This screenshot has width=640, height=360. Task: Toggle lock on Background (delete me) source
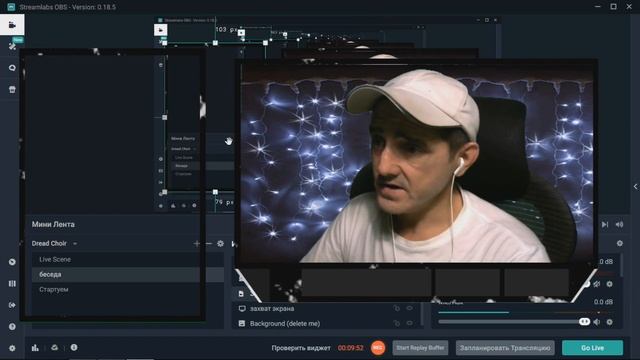(x=396, y=323)
